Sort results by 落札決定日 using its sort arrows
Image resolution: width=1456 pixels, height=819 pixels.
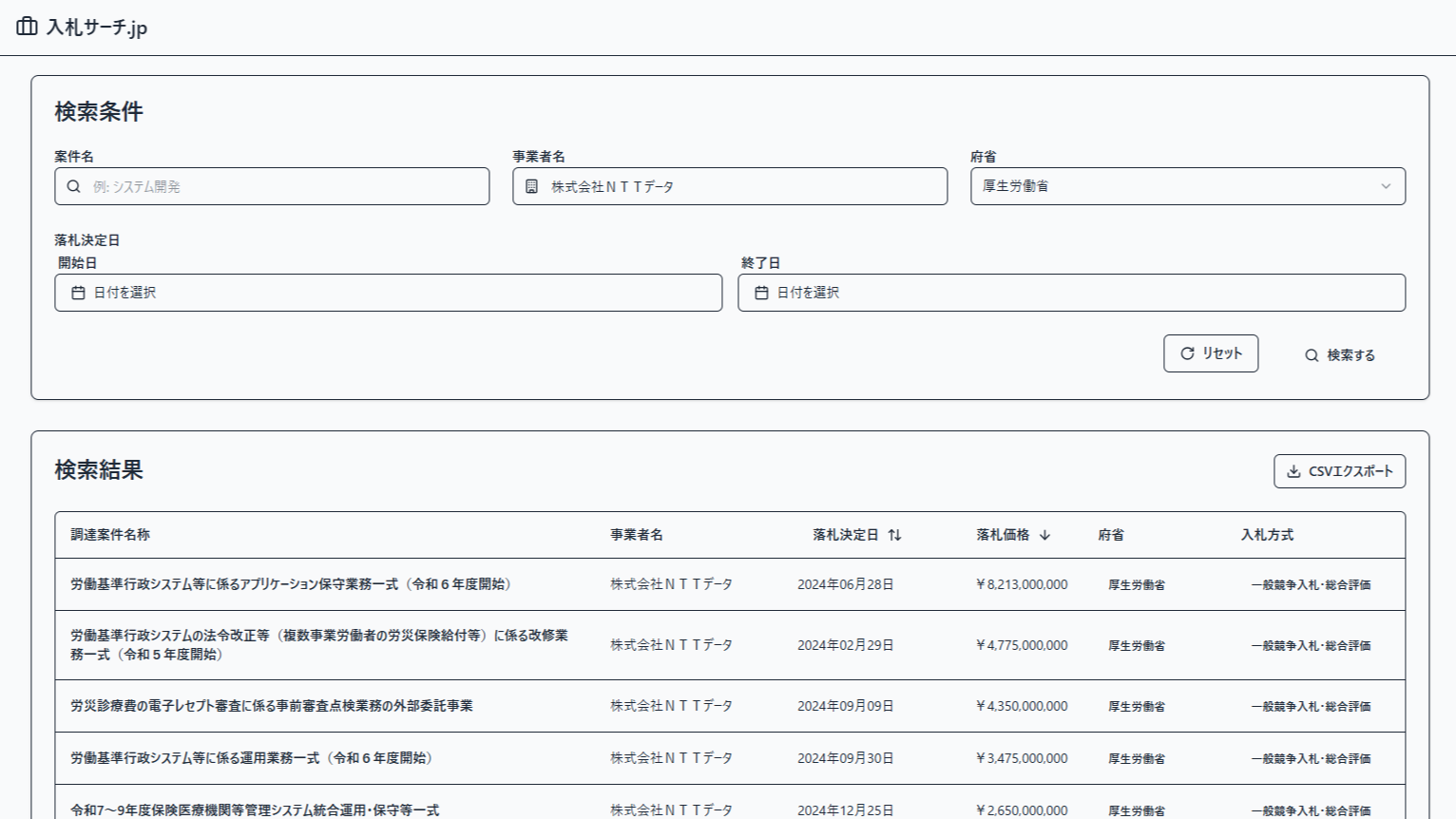[892, 535]
